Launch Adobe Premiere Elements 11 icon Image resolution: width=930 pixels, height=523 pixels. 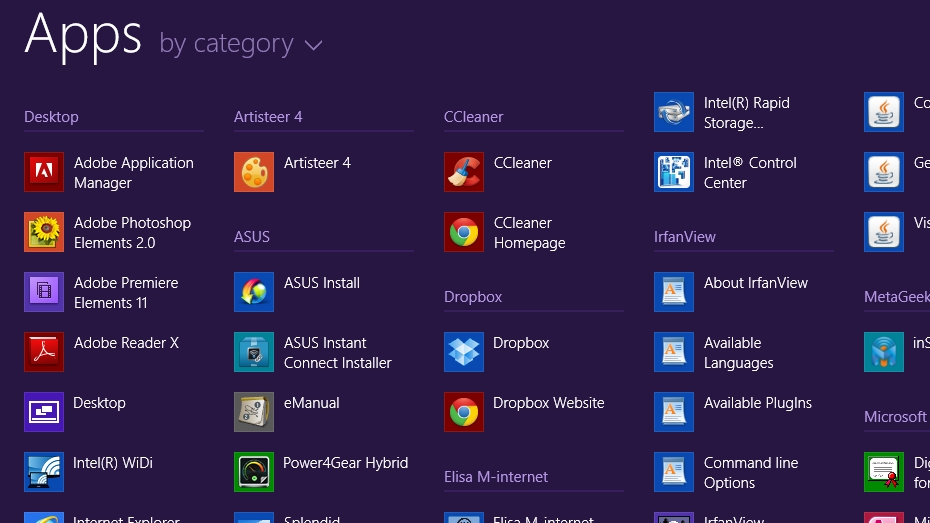(44, 292)
